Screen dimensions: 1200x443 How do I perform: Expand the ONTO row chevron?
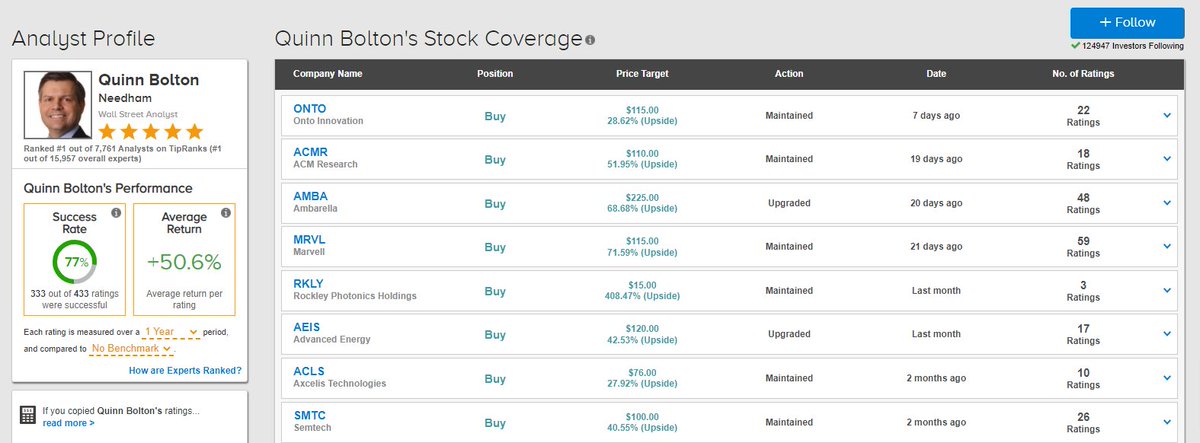pyautogui.click(x=1167, y=115)
